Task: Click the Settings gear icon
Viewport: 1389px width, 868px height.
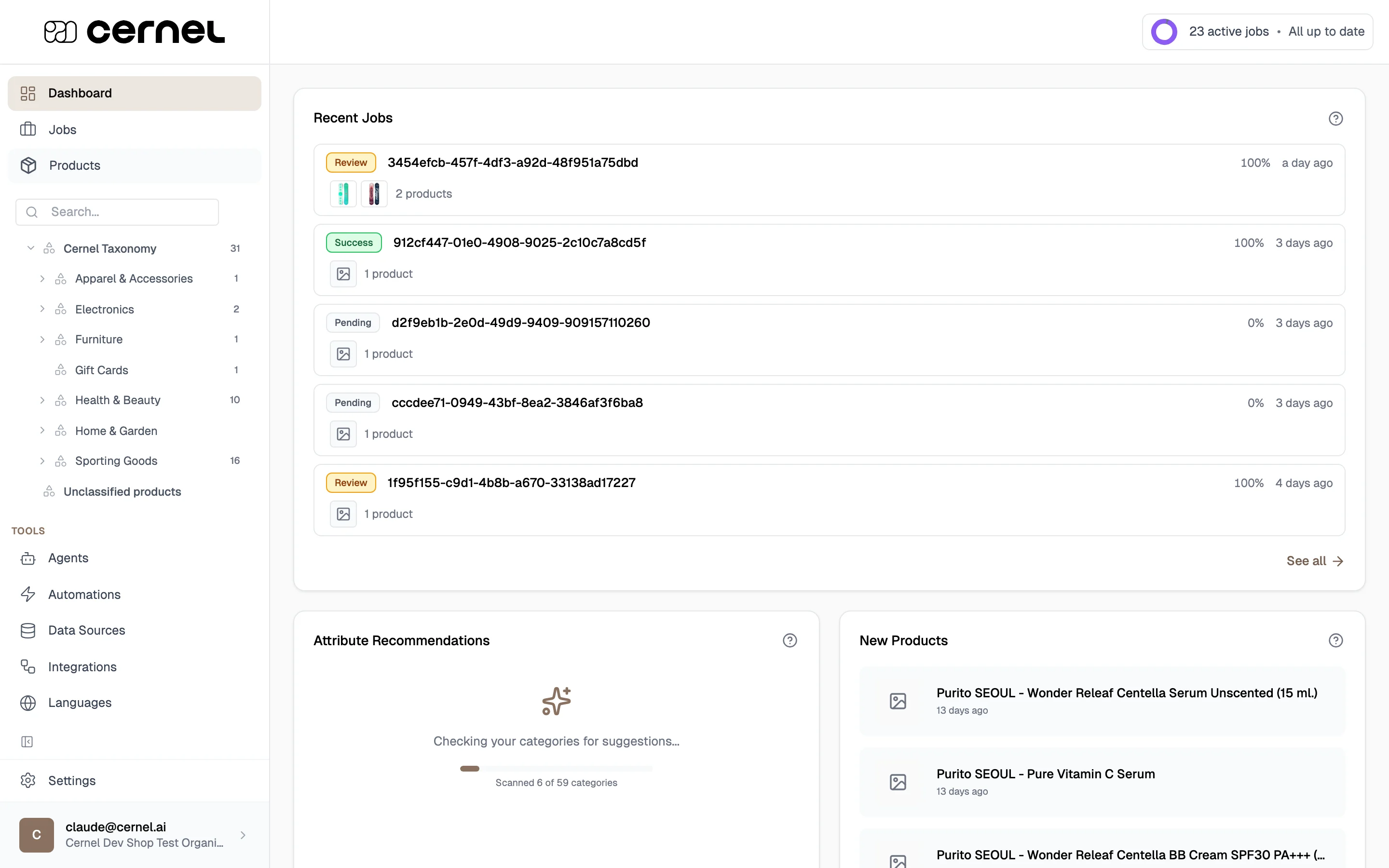Action: click(28, 781)
